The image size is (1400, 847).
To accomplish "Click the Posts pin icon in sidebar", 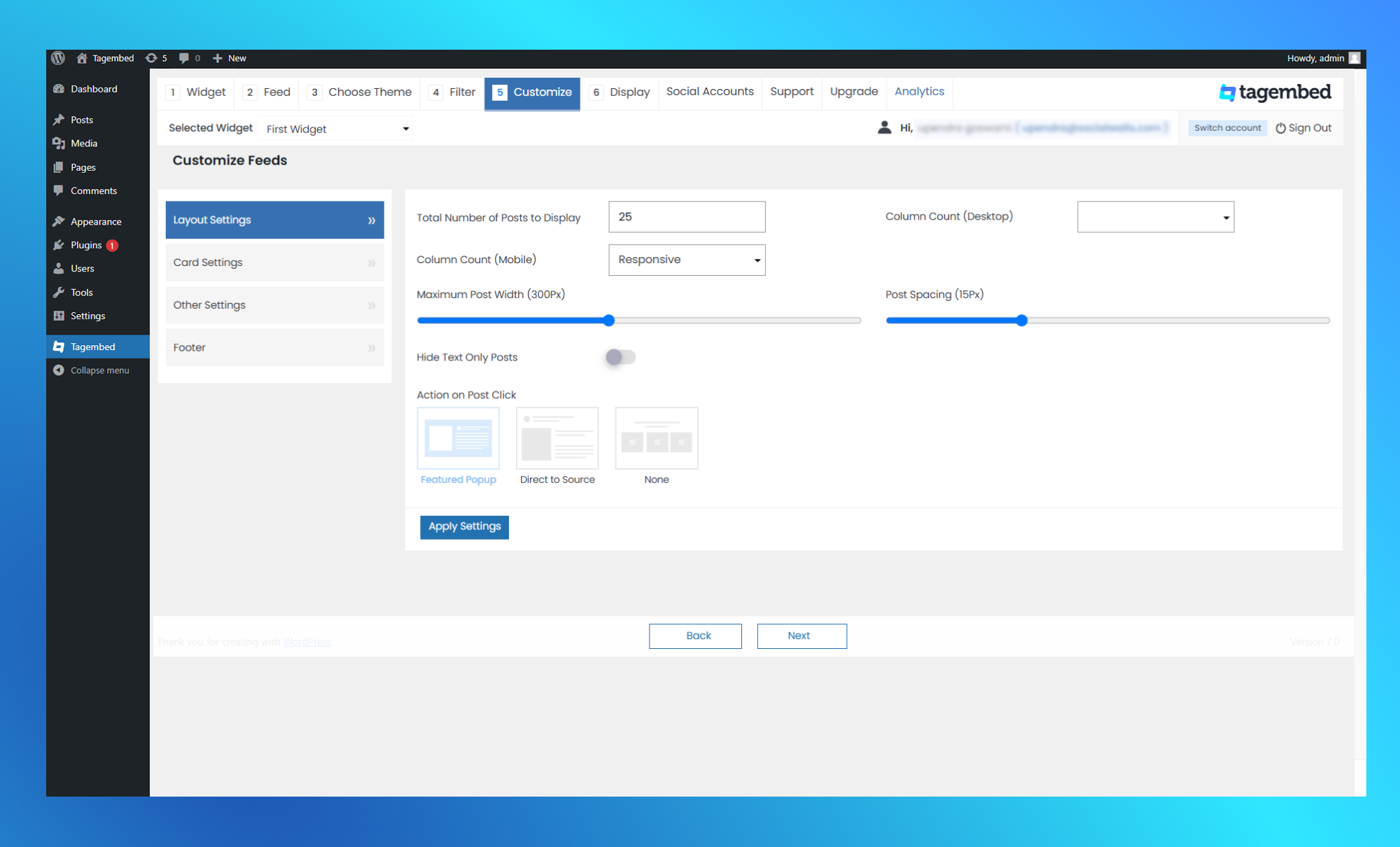I will (59, 120).
